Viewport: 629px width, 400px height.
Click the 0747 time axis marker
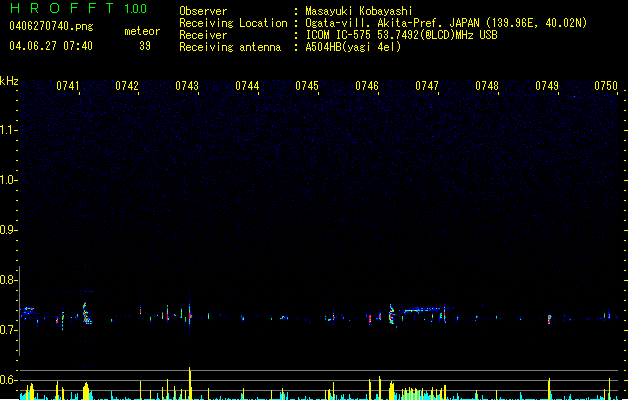tap(427, 86)
